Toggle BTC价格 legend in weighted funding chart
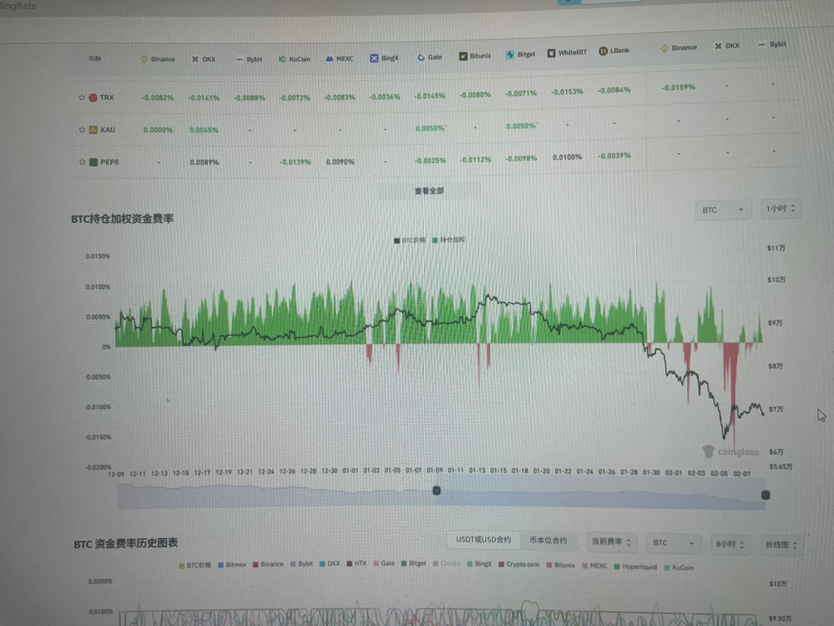Viewport: 834px width, 626px height. [410, 240]
